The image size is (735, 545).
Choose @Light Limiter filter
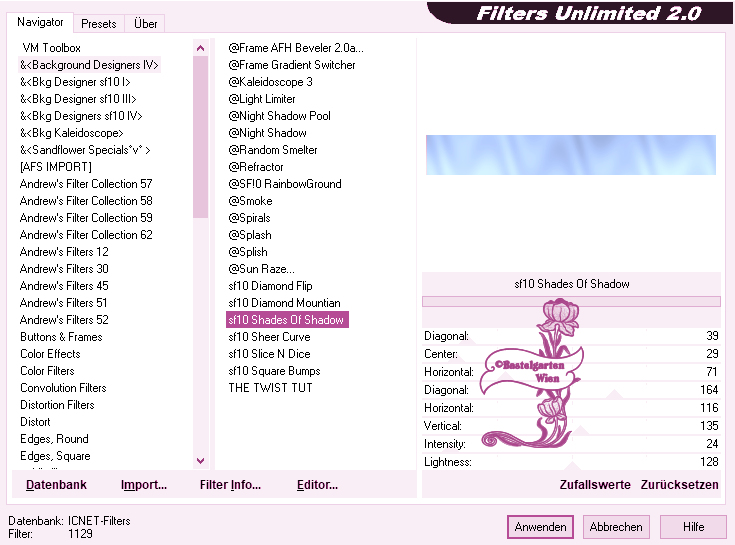[262, 99]
